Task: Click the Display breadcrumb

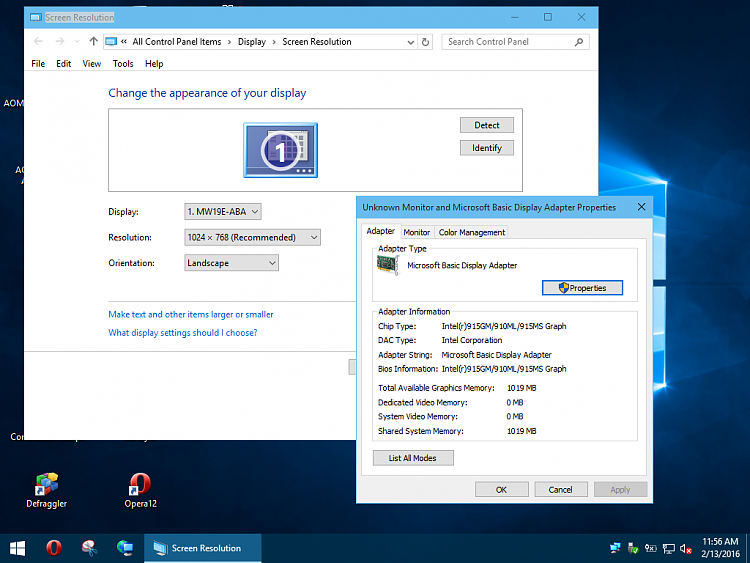Action: (x=252, y=42)
